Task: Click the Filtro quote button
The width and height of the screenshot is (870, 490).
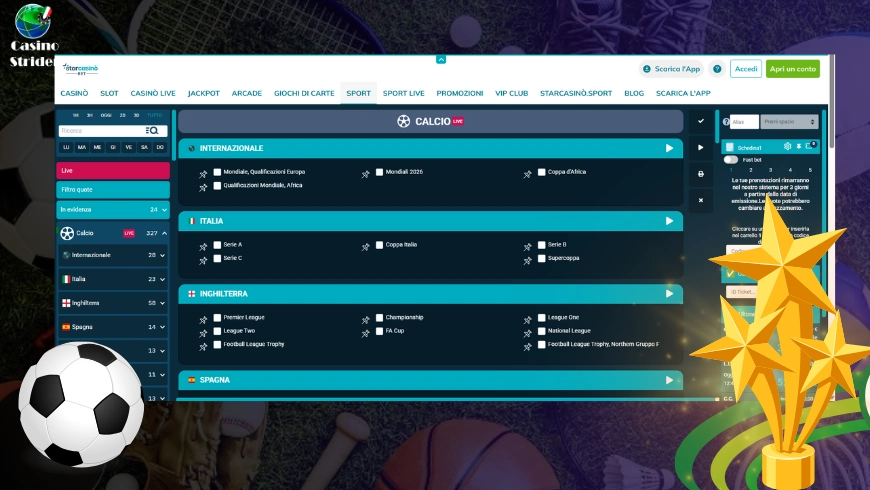Action: click(x=113, y=190)
